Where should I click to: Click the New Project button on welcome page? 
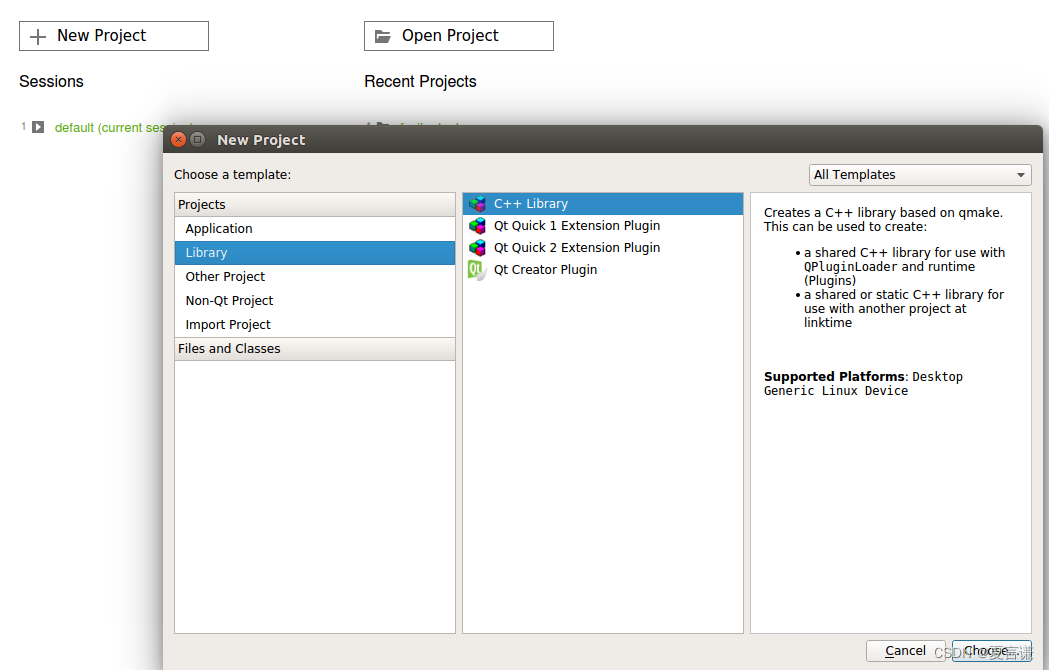coord(114,36)
